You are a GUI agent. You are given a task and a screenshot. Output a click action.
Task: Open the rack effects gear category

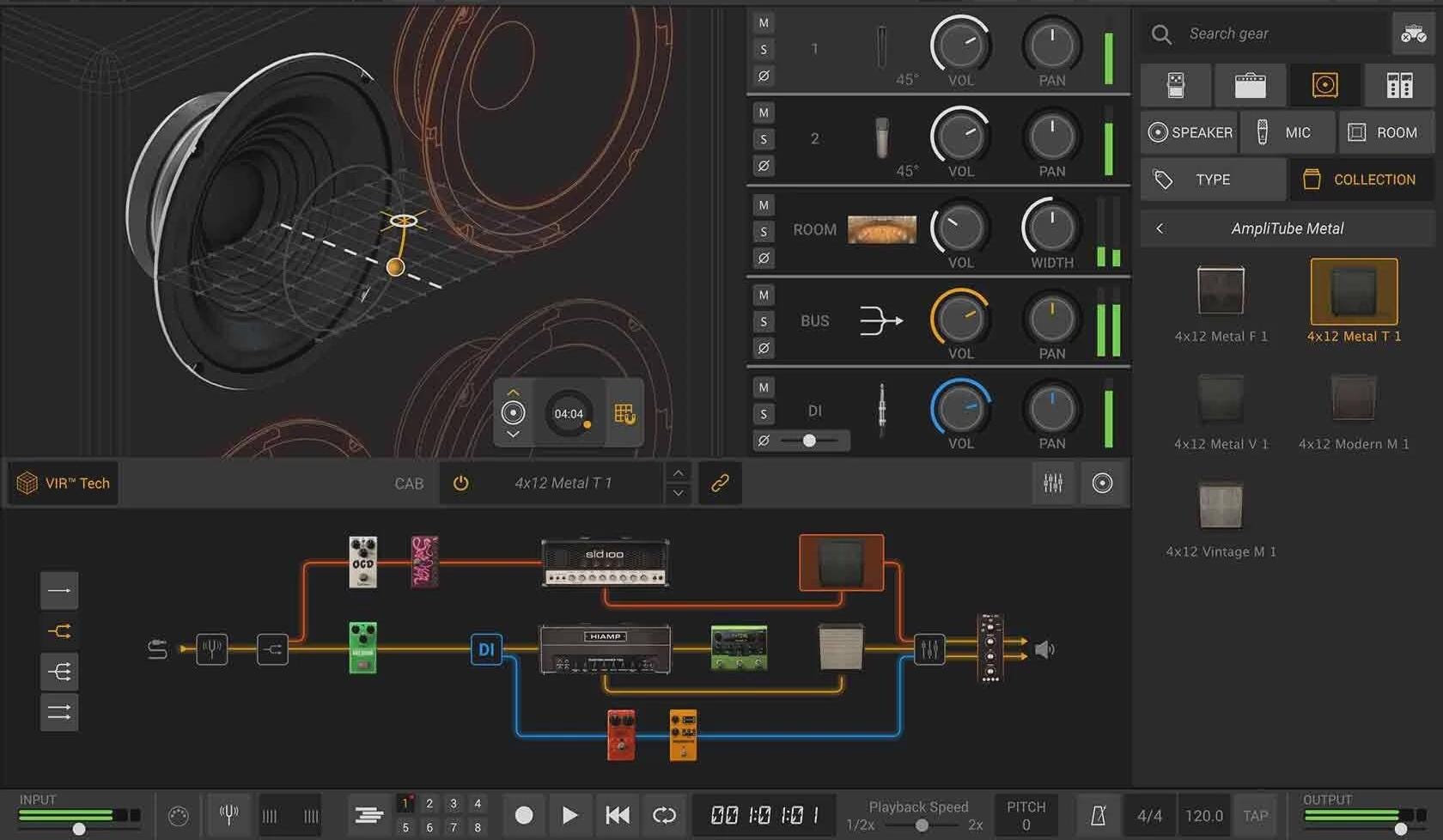(1399, 85)
